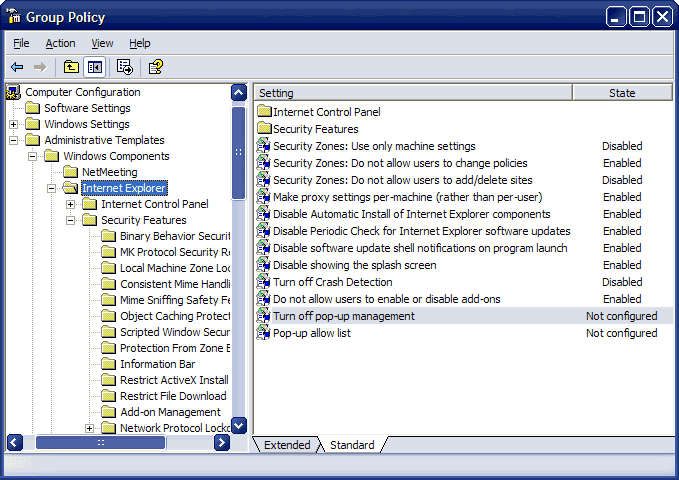Expand the Network Protocol Lockdown tree node

[89, 428]
